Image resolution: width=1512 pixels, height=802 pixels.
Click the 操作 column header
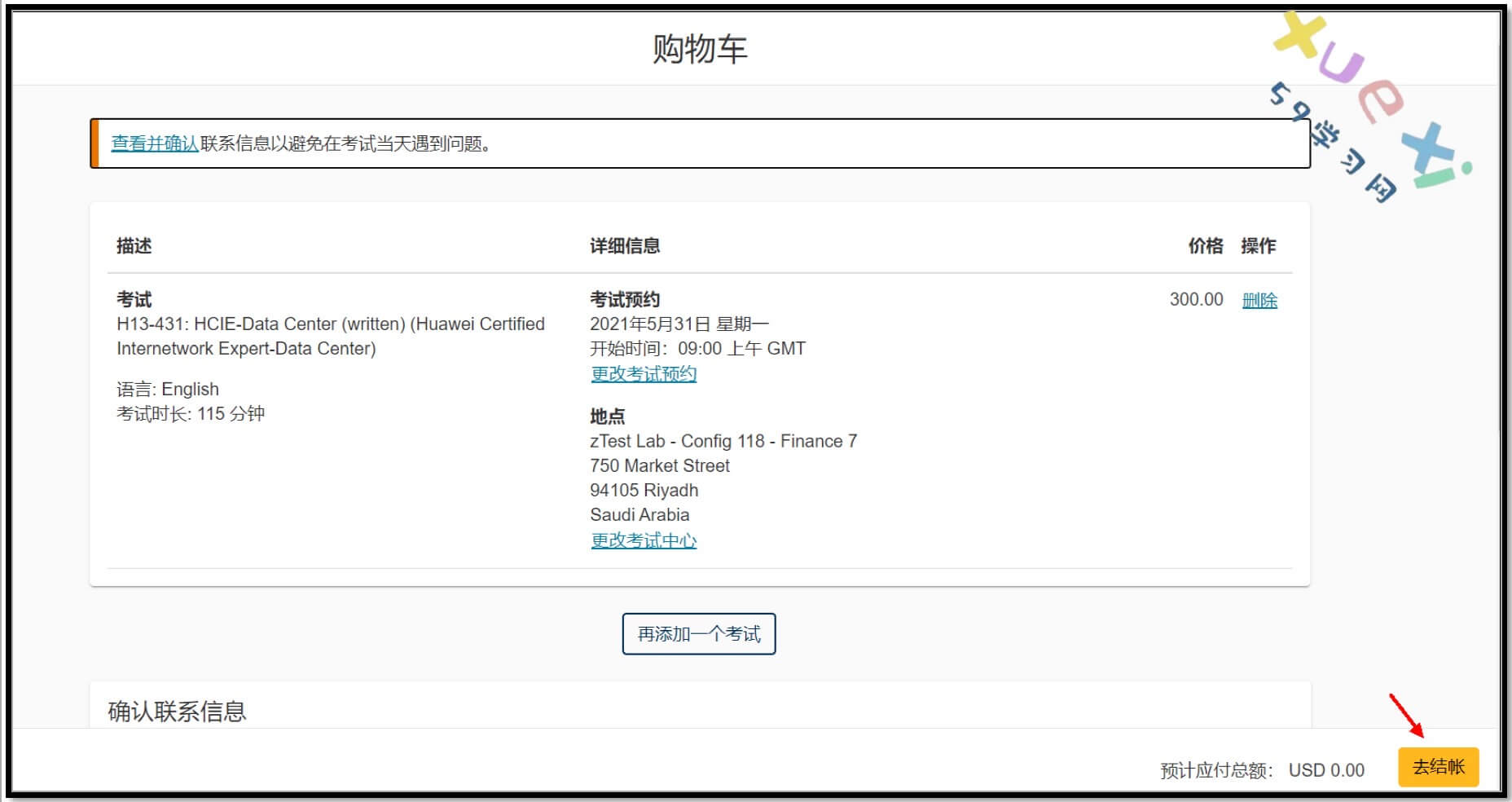pyautogui.click(x=1258, y=245)
